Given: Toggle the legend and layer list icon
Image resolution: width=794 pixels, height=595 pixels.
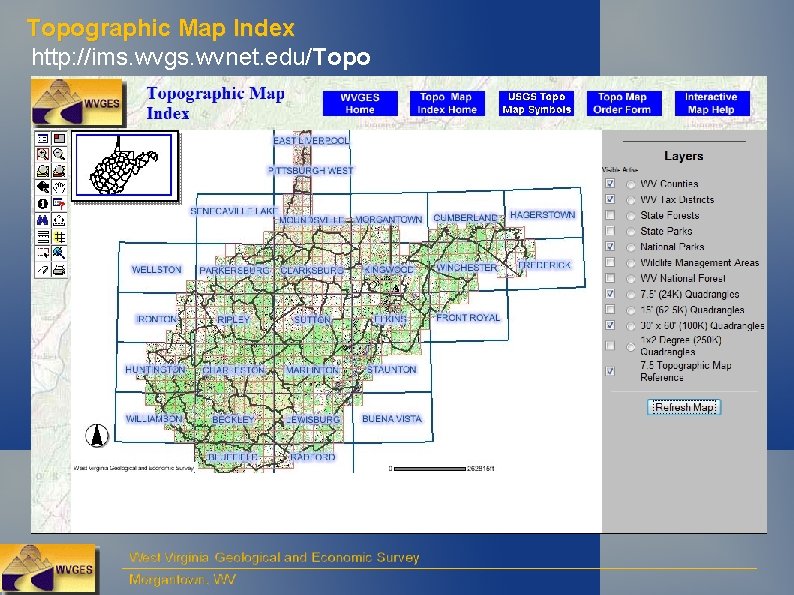Looking at the screenshot, I should (43, 138).
